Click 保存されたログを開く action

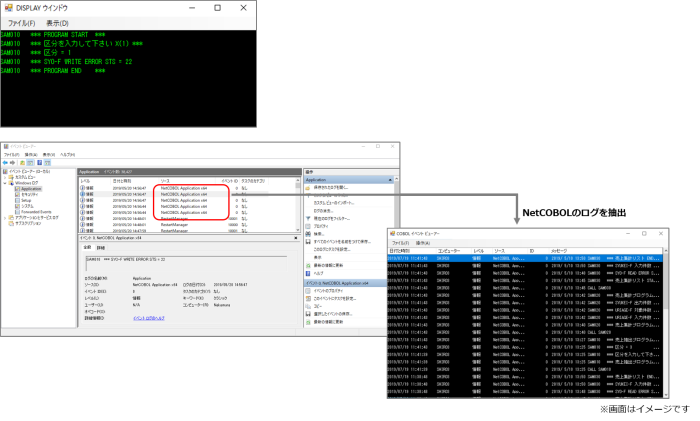point(330,188)
